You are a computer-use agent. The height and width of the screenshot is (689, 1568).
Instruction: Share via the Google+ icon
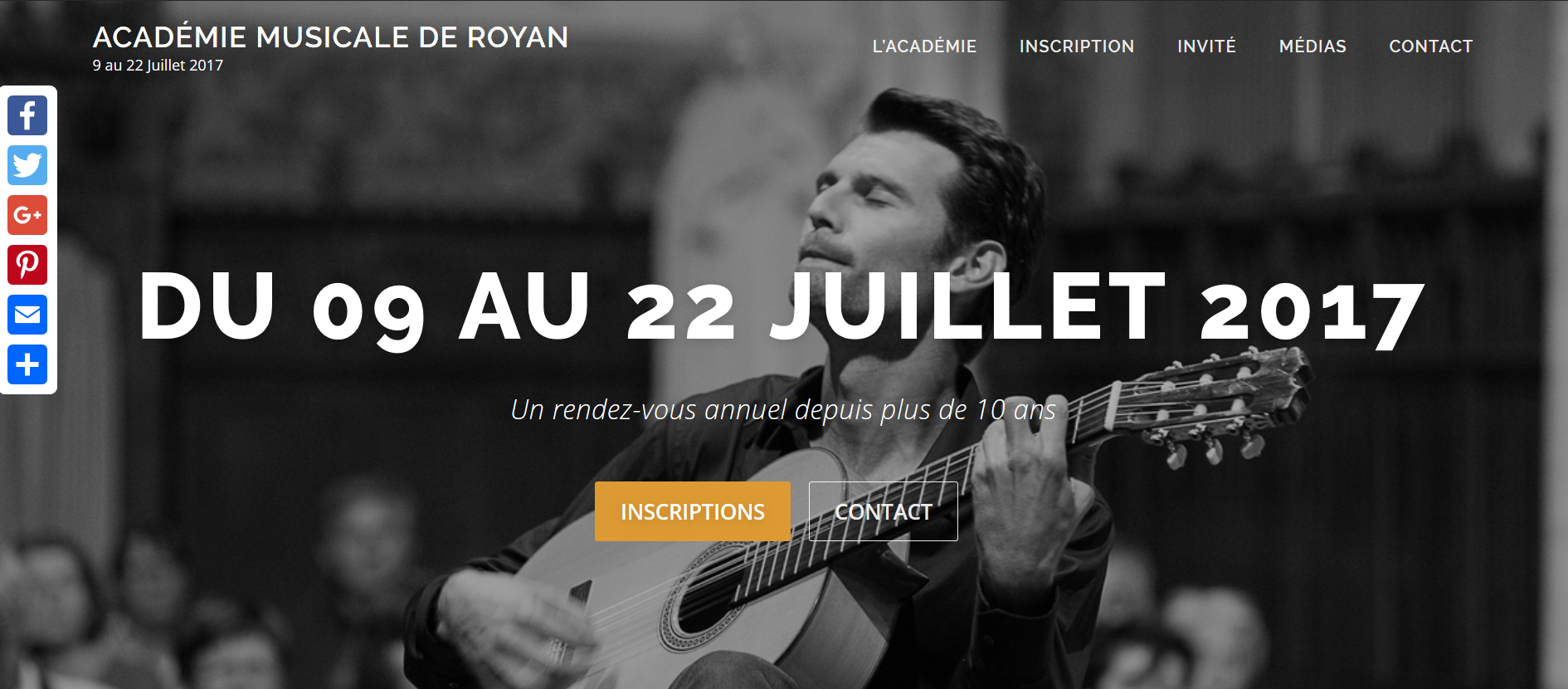27,215
